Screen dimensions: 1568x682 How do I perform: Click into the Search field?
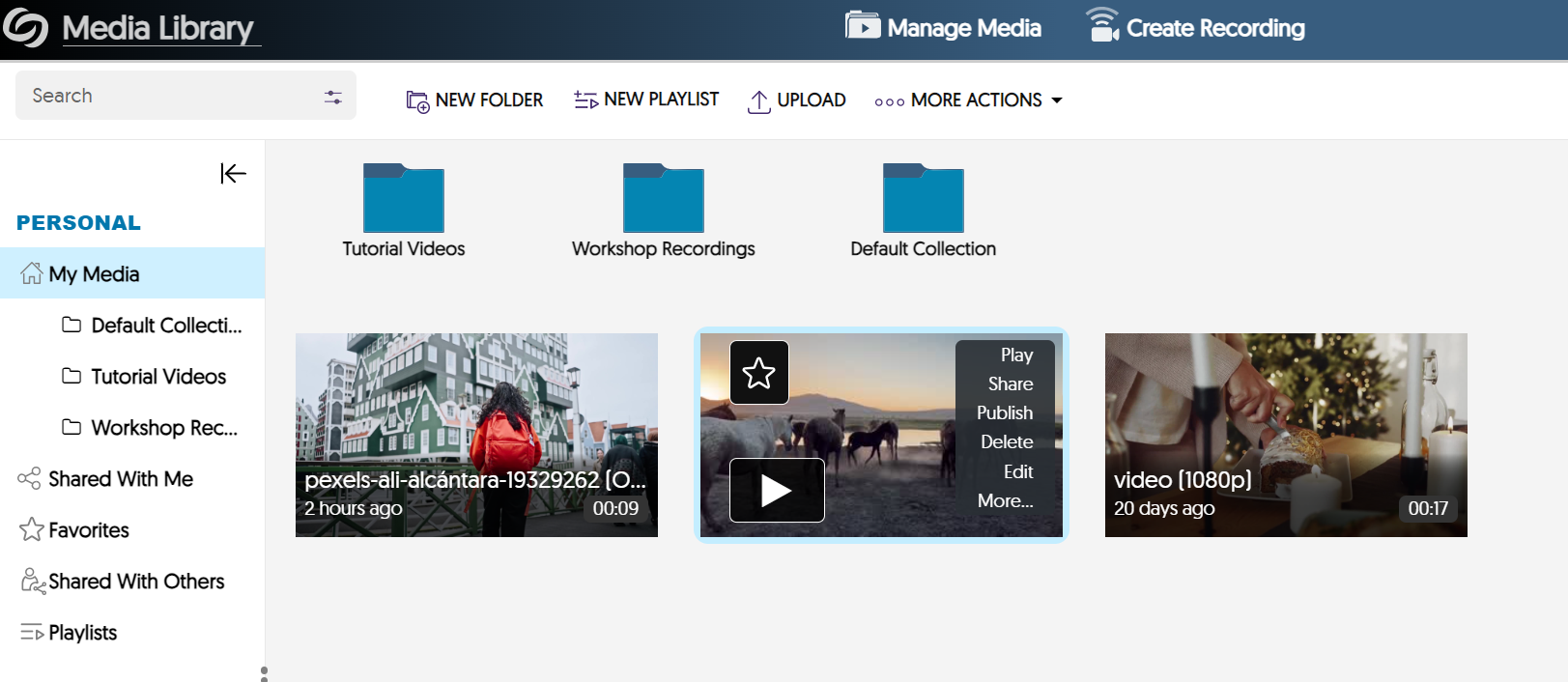(185, 96)
